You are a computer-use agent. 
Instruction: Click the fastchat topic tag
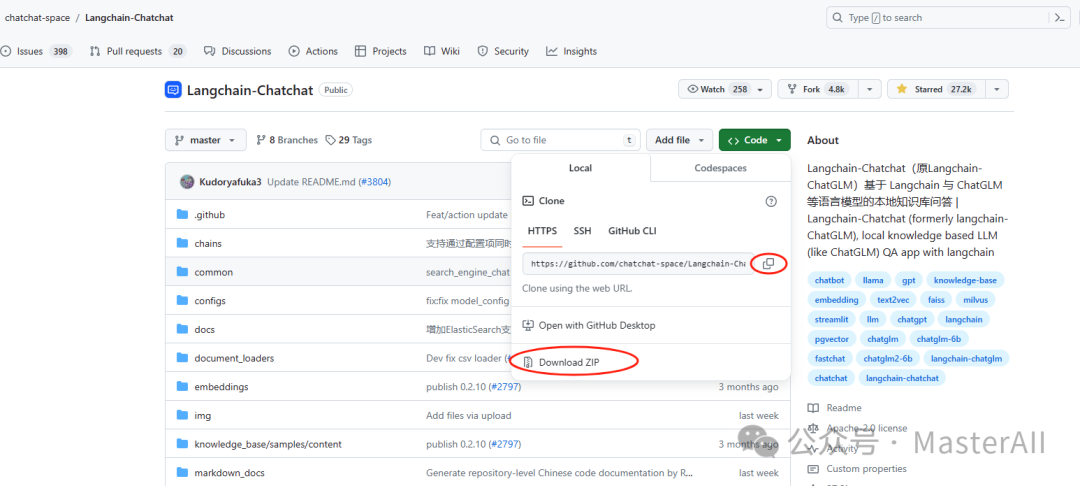click(x=829, y=358)
